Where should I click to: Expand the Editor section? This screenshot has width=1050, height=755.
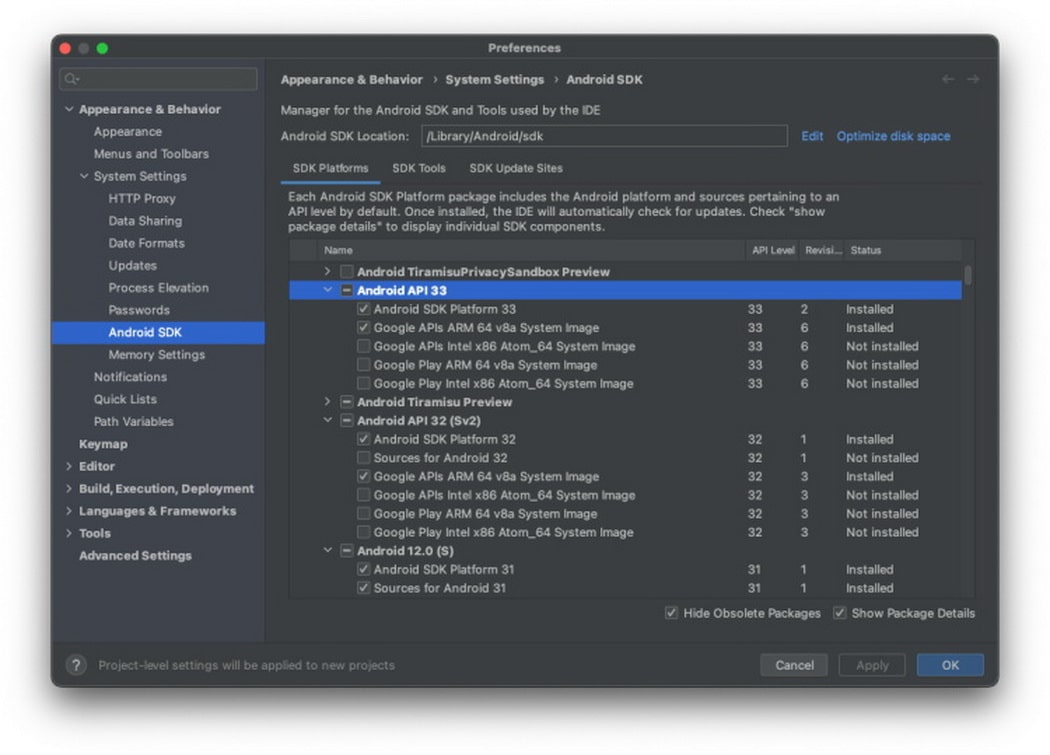point(69,466)
